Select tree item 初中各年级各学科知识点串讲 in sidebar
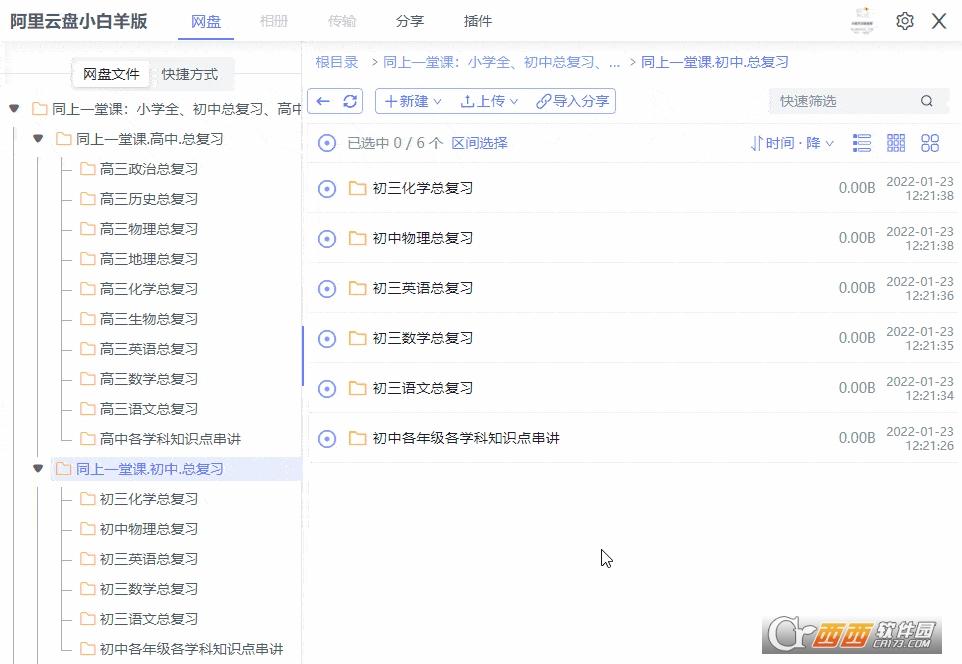This screenshot has height=664, width=962. [x=191, y=649]
